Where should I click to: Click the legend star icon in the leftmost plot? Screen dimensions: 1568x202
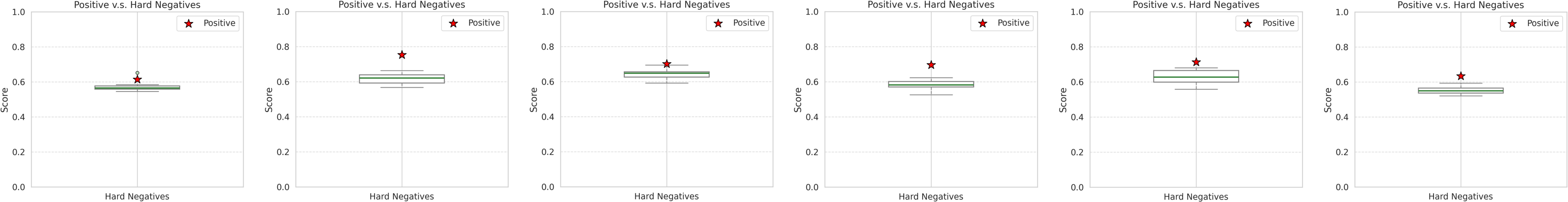pyautogui.click(x=189, y=24)
